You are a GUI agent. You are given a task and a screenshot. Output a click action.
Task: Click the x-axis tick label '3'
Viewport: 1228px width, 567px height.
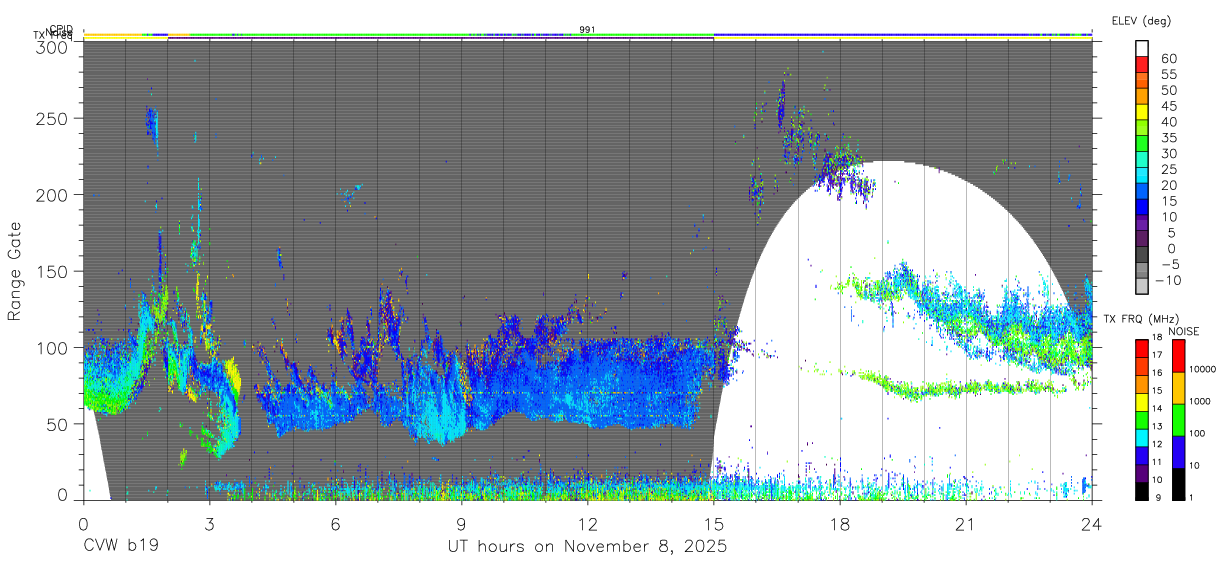point(209,524)
